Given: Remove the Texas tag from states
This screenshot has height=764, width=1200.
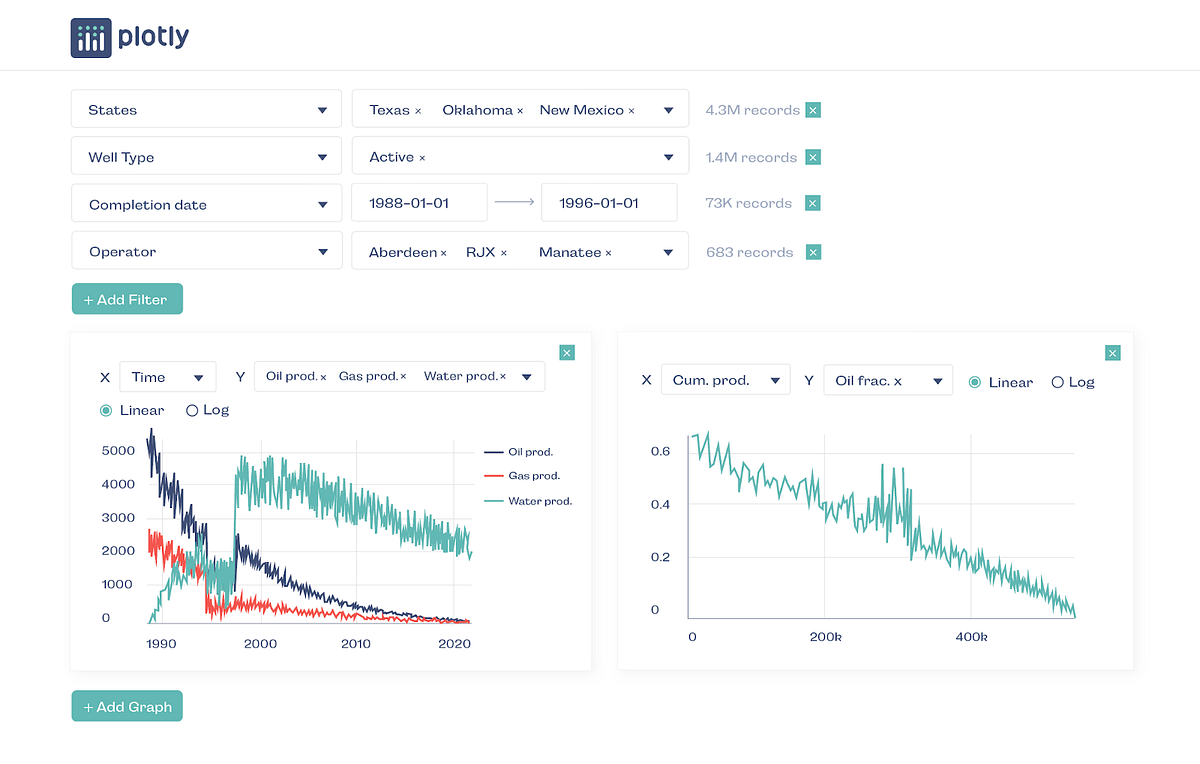Looking at the screenshot, I should click(418, 111).
